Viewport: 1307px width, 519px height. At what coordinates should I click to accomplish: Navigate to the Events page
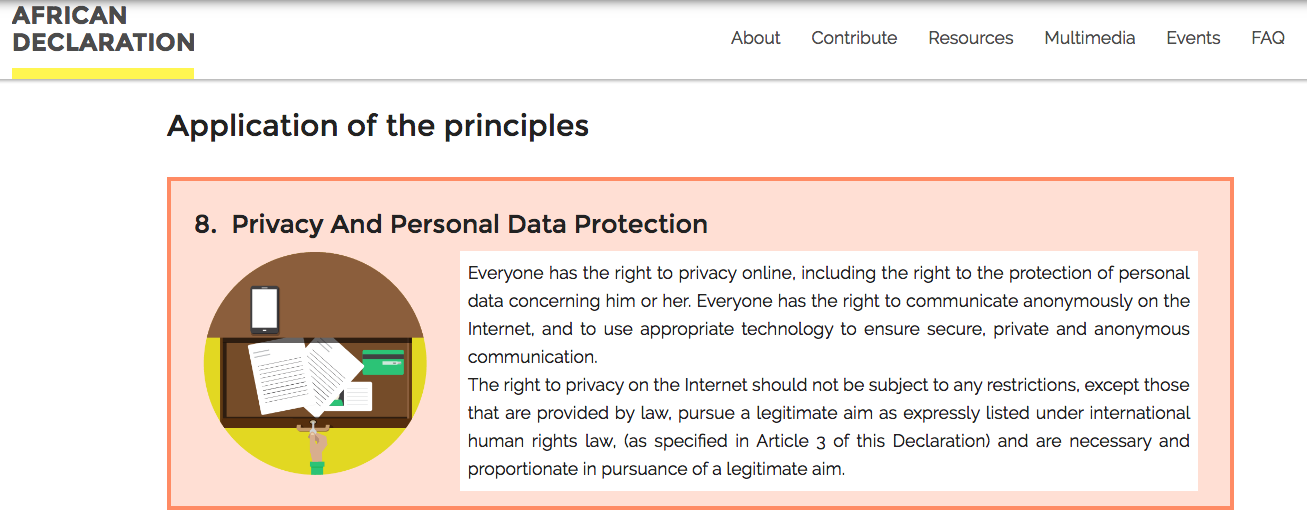pos(1193,38)
